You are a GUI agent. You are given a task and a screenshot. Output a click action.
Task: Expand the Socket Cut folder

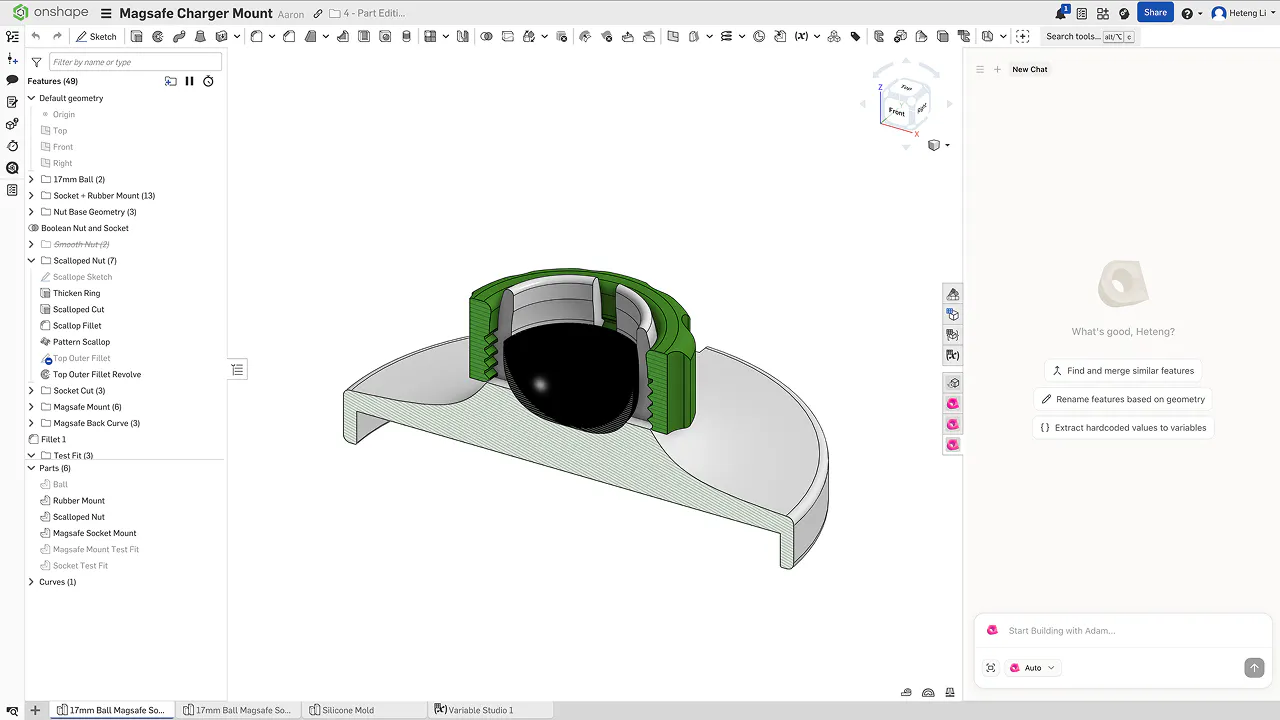coord(31,391)
